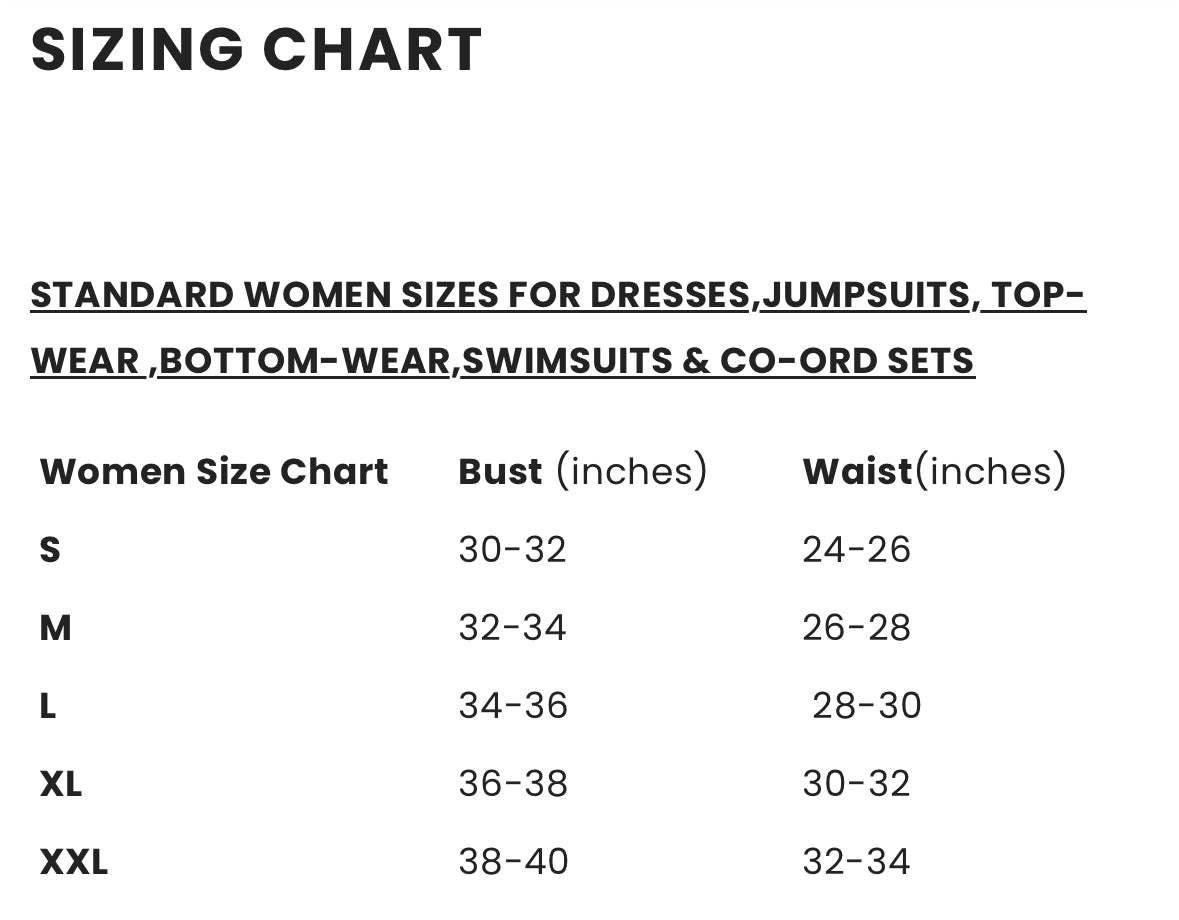The image size is (1179, 920).
Task: Click the Women Size Chart column header
Action: point(214,471)
